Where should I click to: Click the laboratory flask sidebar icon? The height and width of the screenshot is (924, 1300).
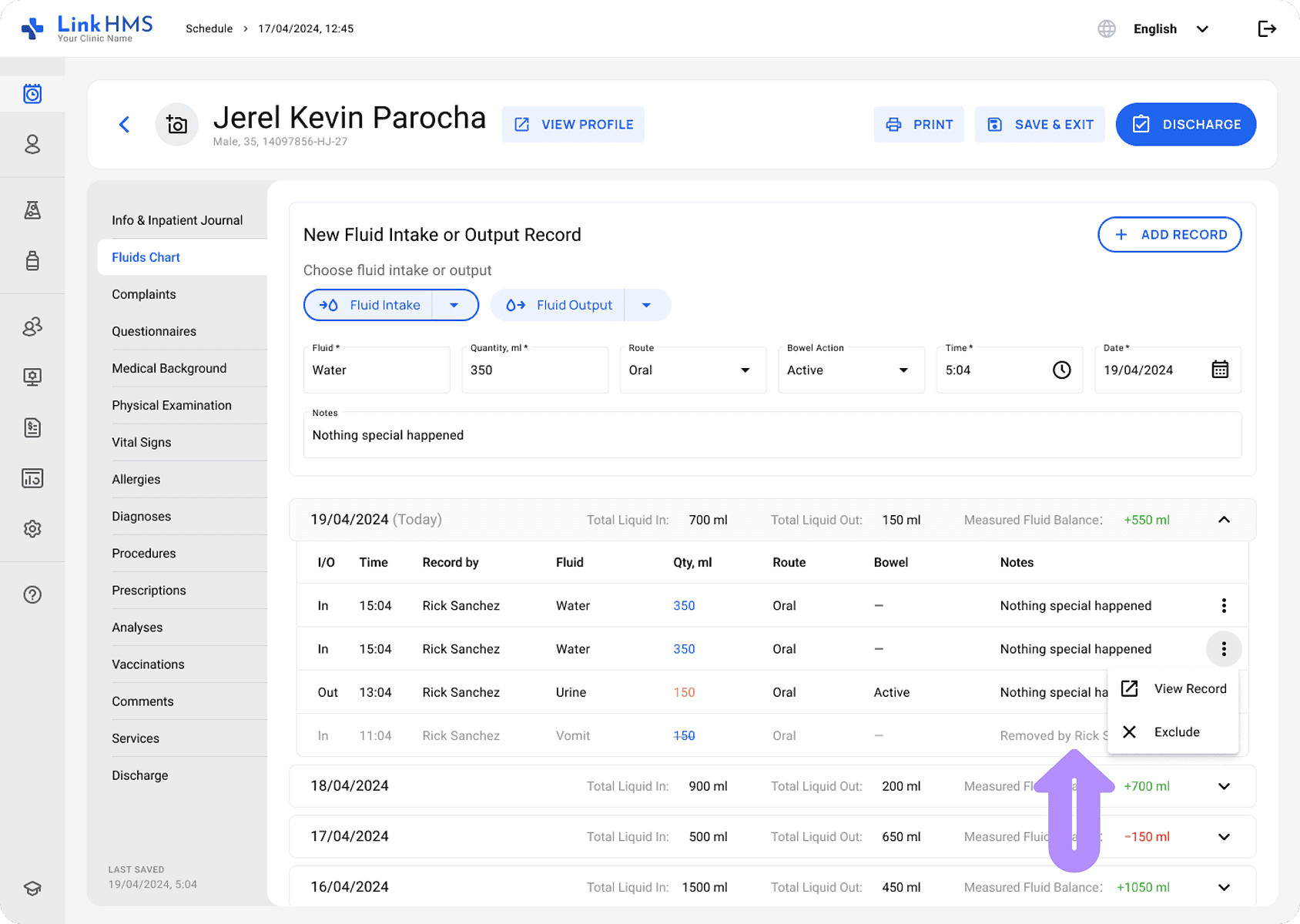(32, 210)
